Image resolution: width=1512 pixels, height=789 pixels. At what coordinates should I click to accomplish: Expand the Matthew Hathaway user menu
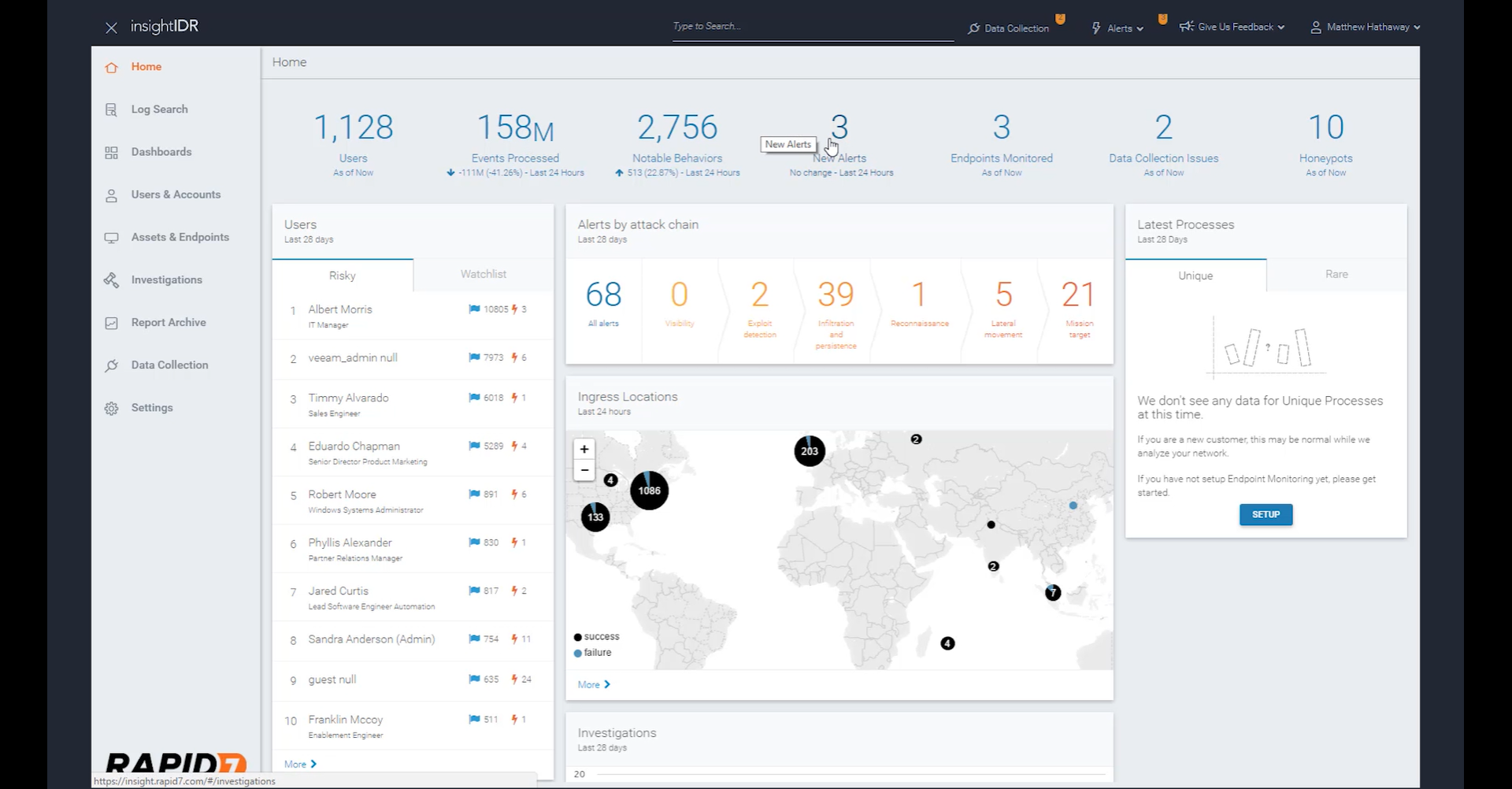pos(1366,27)
